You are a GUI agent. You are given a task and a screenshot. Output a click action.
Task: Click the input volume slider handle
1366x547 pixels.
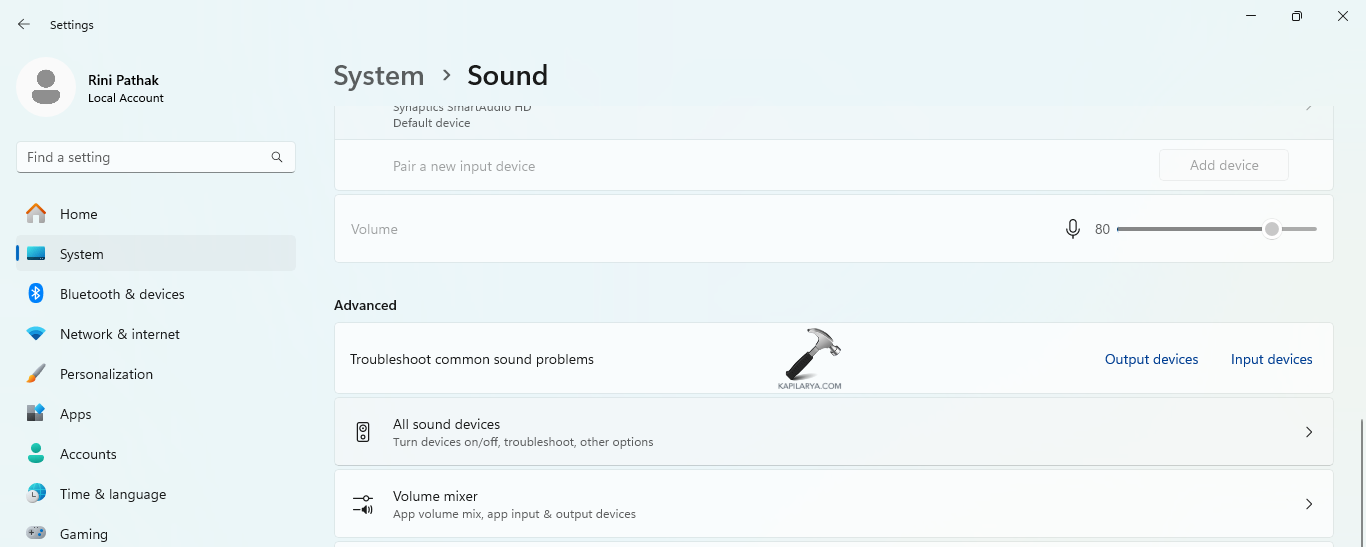pyautogui.click(x=1271, y=229)
